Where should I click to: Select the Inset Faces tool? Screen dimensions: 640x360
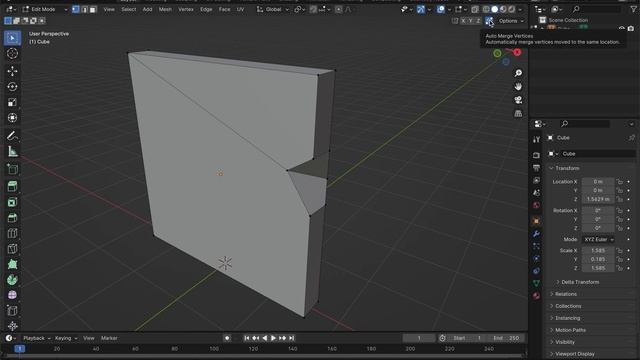click(12, 202)
